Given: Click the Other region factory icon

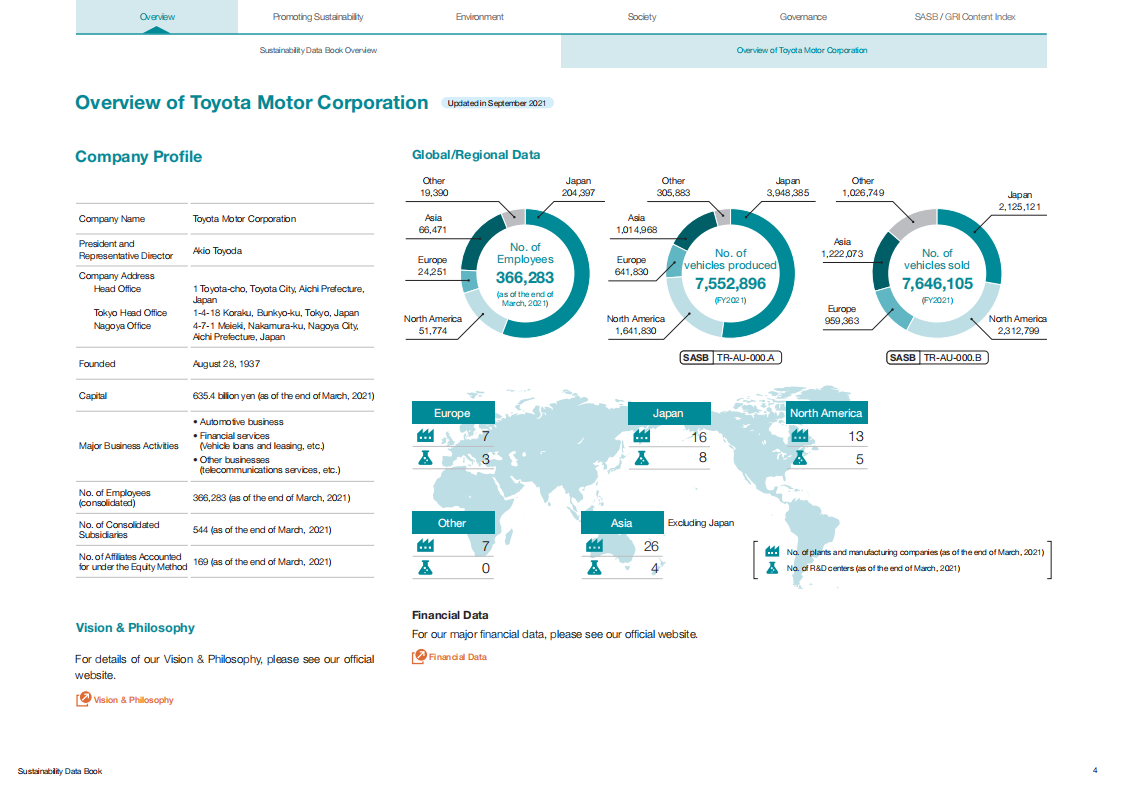Looking at the screenshot, I should click(x=426, y=546).
